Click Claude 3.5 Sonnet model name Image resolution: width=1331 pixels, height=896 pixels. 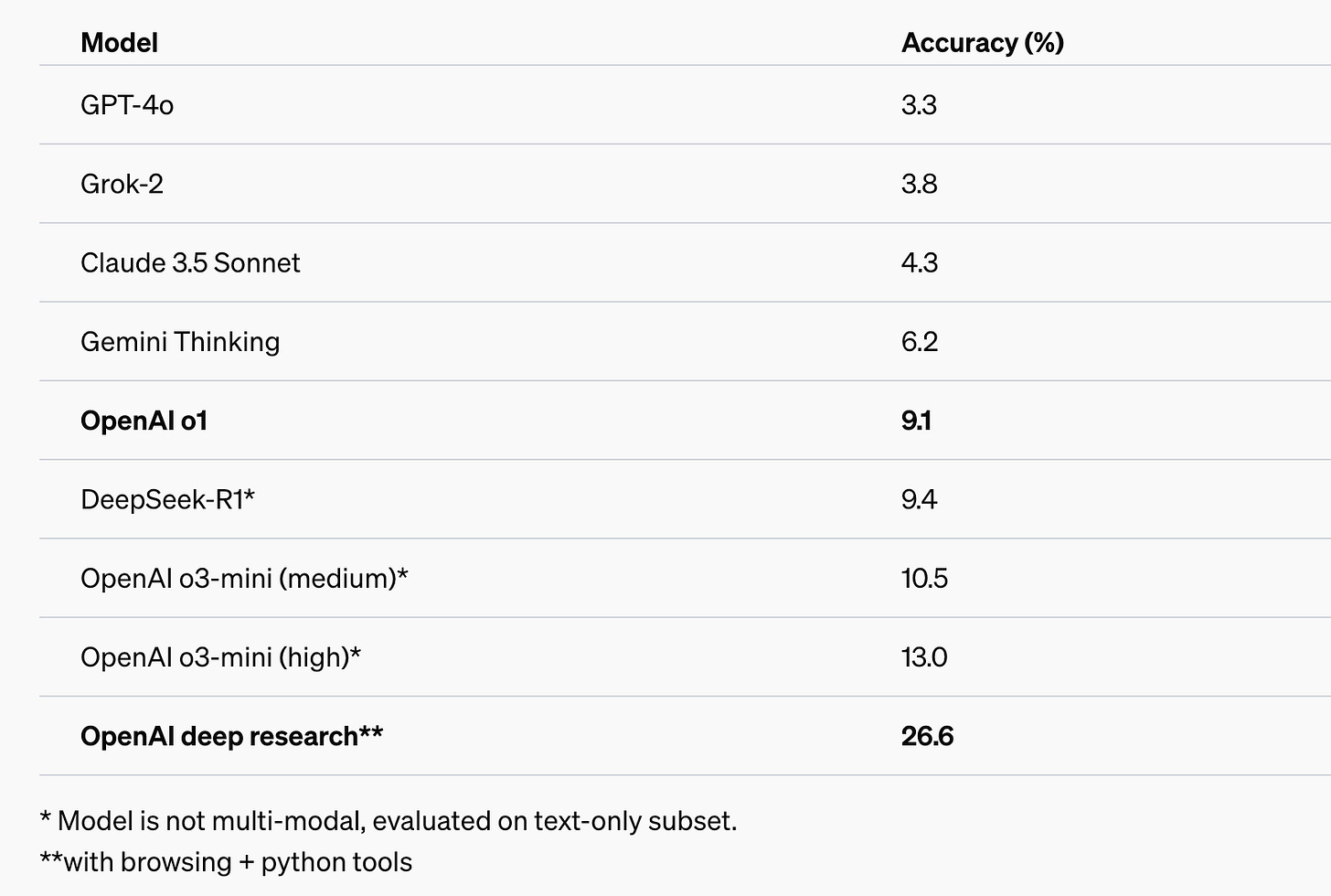[x=190, y=263]
